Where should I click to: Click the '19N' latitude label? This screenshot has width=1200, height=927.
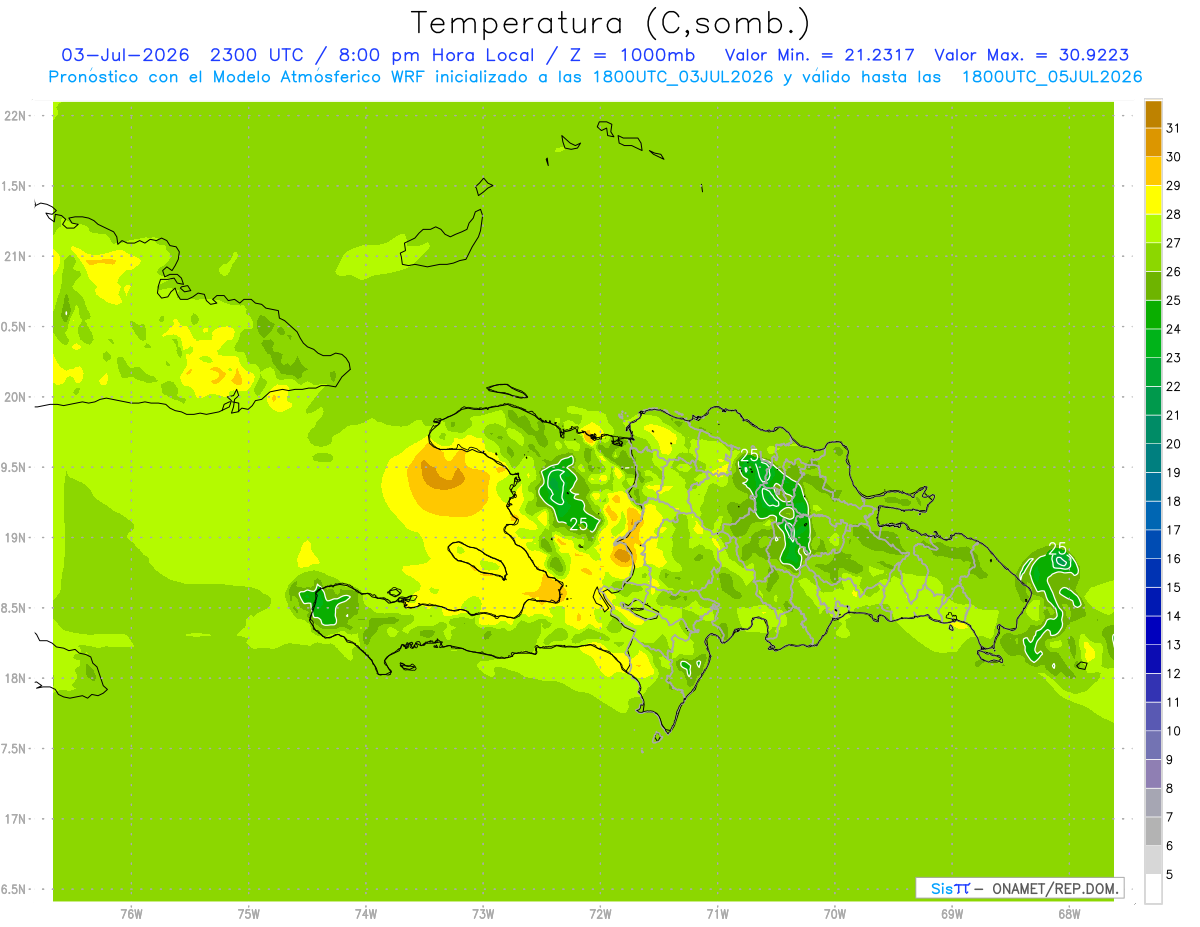pos(15,538)
